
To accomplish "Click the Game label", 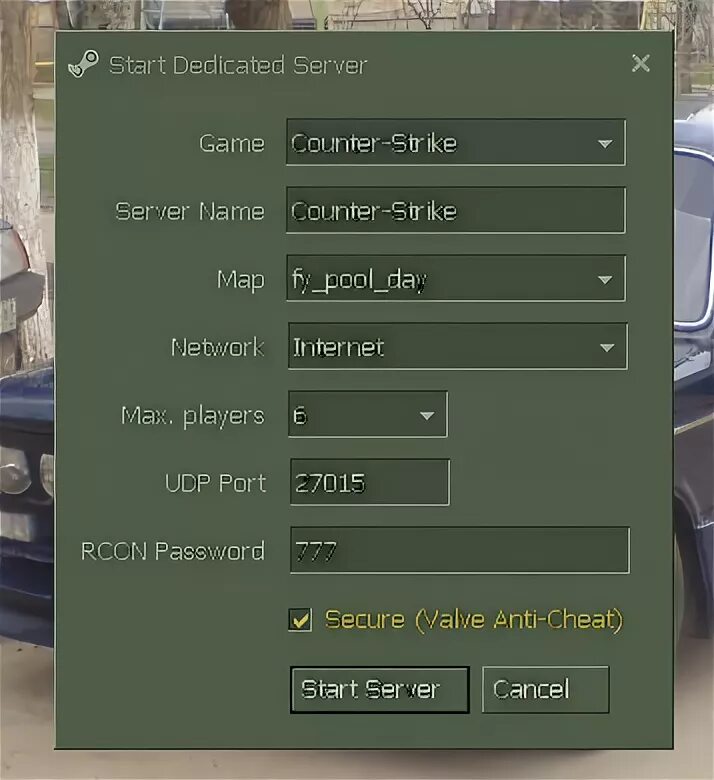I will (231, 143).
